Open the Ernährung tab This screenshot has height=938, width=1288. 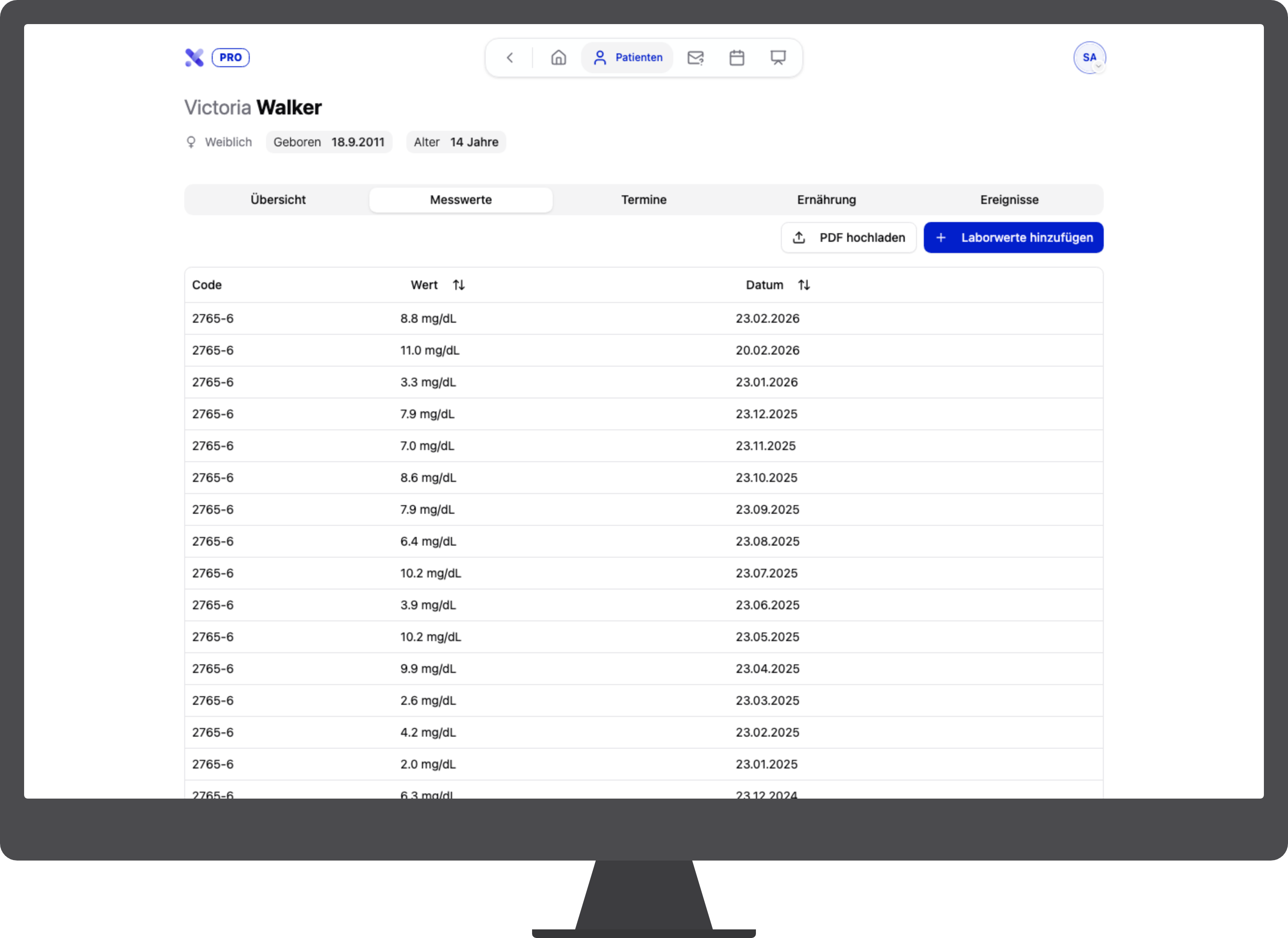[826, 200]
